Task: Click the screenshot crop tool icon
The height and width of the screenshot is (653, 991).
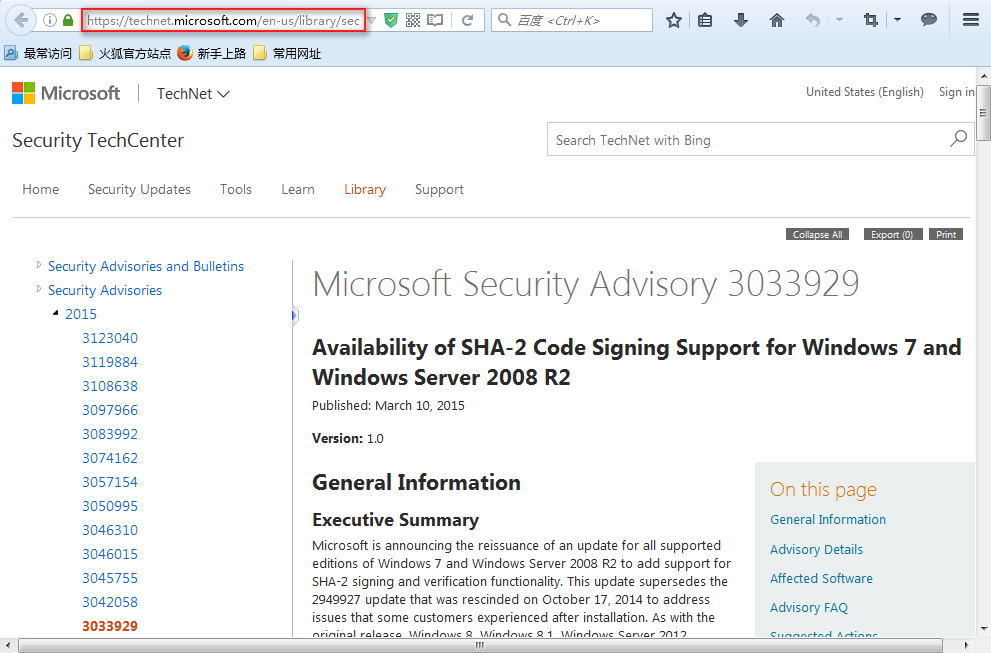Action: click(x=871, y=20)
